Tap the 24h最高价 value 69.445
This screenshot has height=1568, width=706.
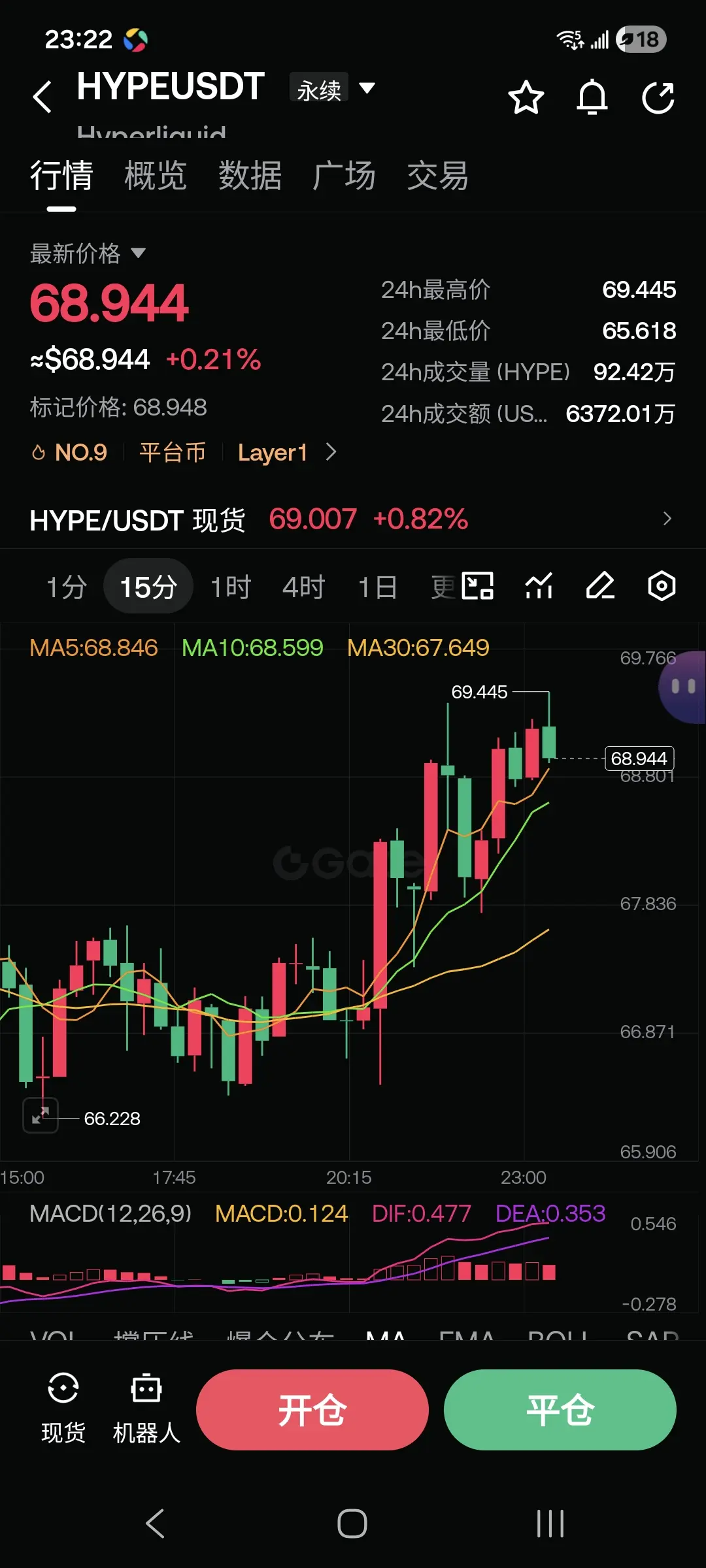[639, 289]
